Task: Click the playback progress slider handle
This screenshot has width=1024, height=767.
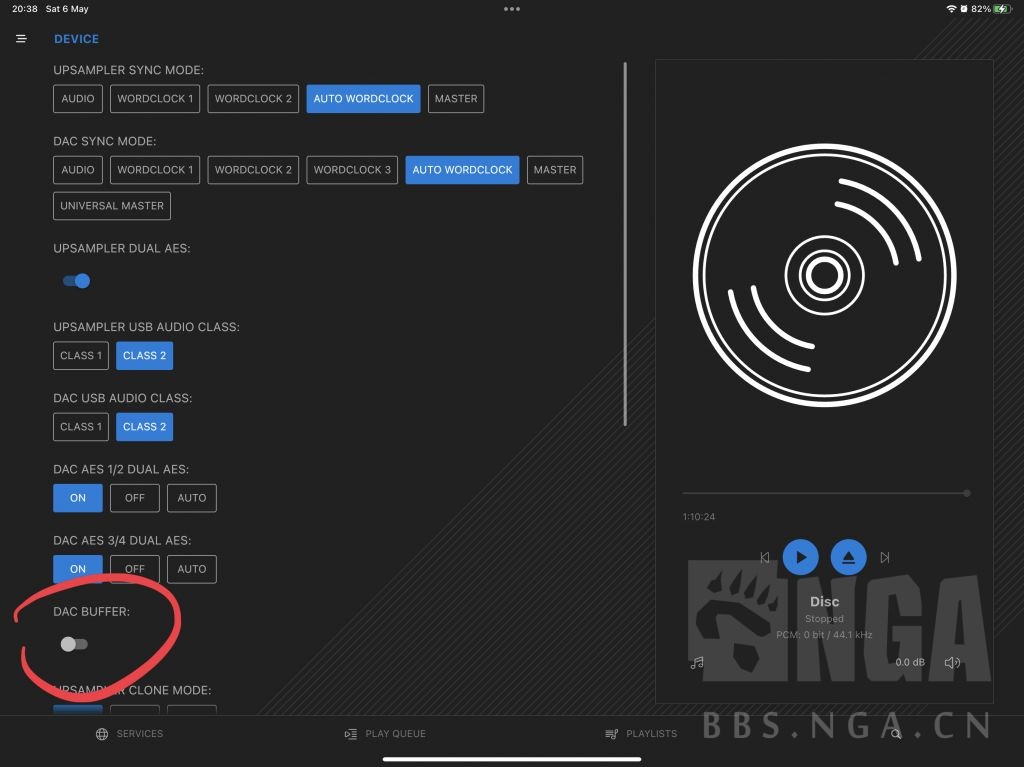Action: click(966, 493)
